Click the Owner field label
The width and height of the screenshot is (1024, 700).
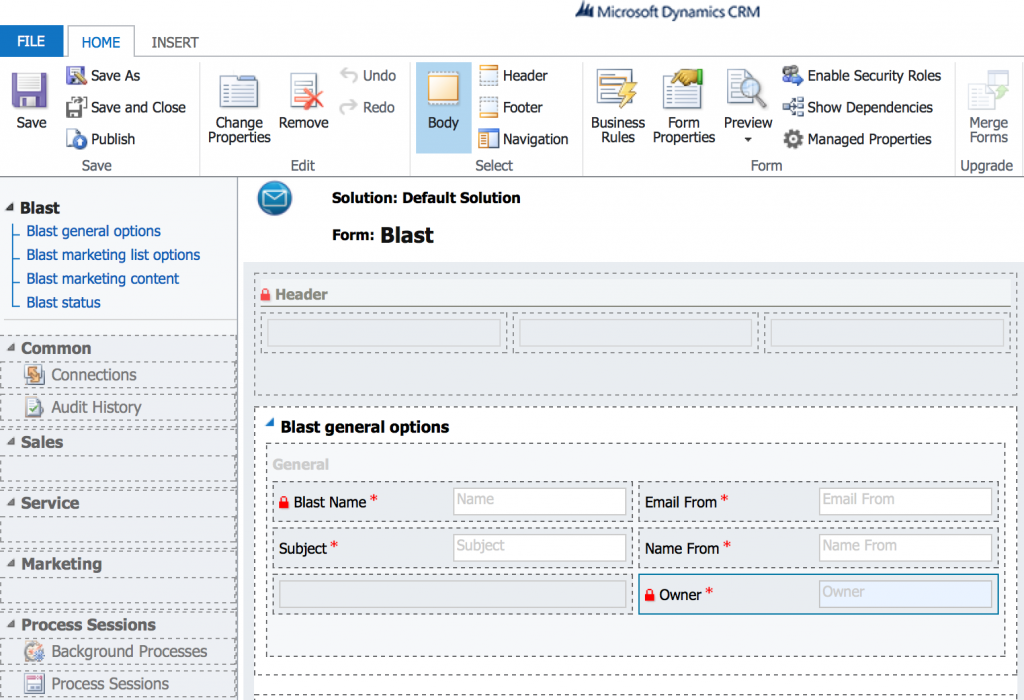[x=680, y=595]
